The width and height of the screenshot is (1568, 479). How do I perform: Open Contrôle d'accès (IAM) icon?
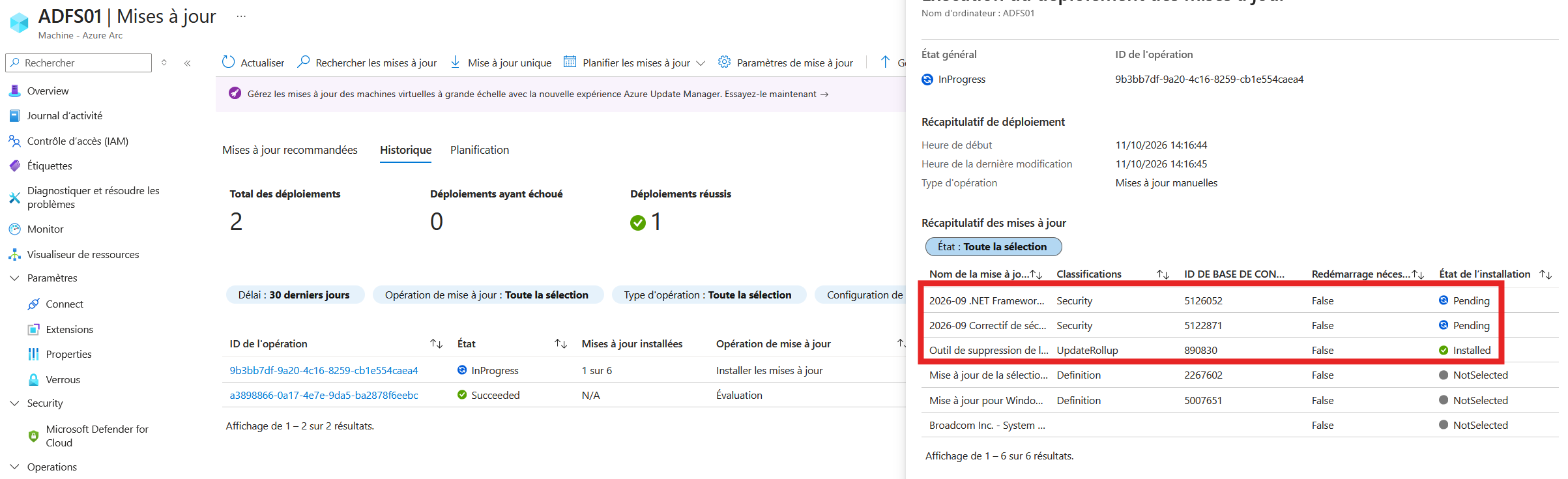[14, 141]
